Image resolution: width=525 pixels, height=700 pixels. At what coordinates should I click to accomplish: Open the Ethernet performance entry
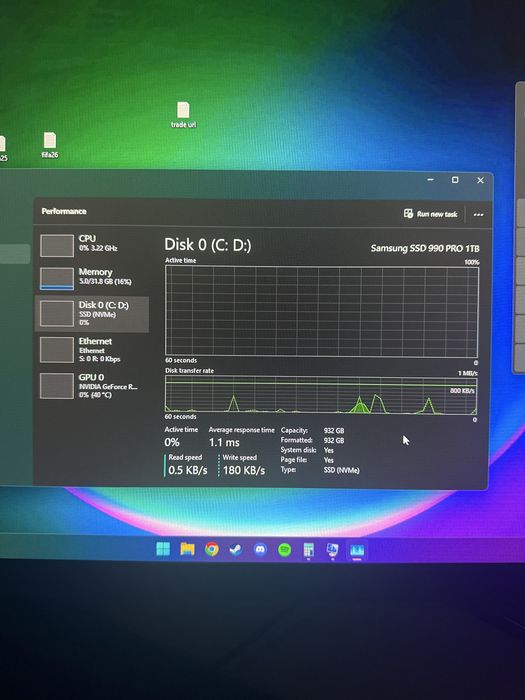[x=92, y=350]
